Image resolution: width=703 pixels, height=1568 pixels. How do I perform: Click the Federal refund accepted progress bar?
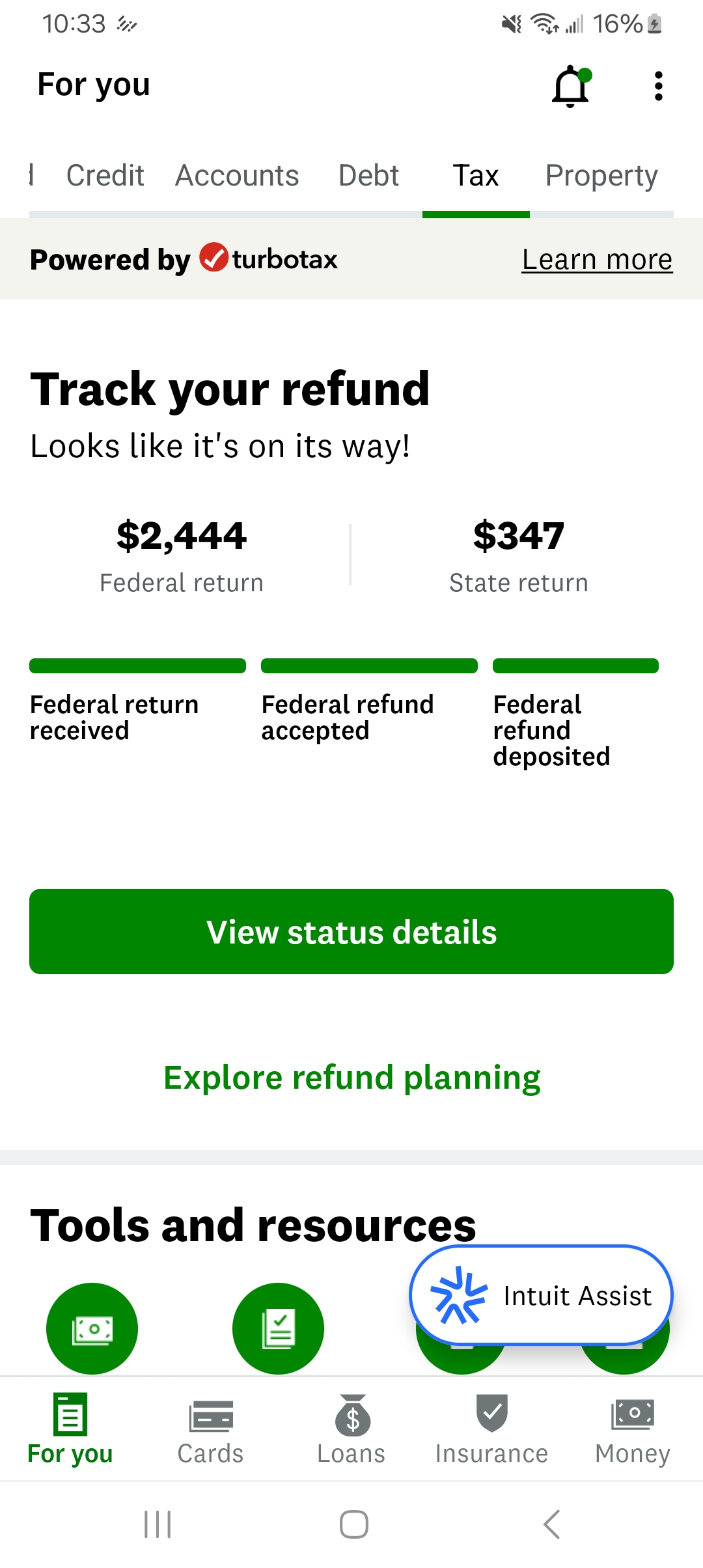point(368,665)
